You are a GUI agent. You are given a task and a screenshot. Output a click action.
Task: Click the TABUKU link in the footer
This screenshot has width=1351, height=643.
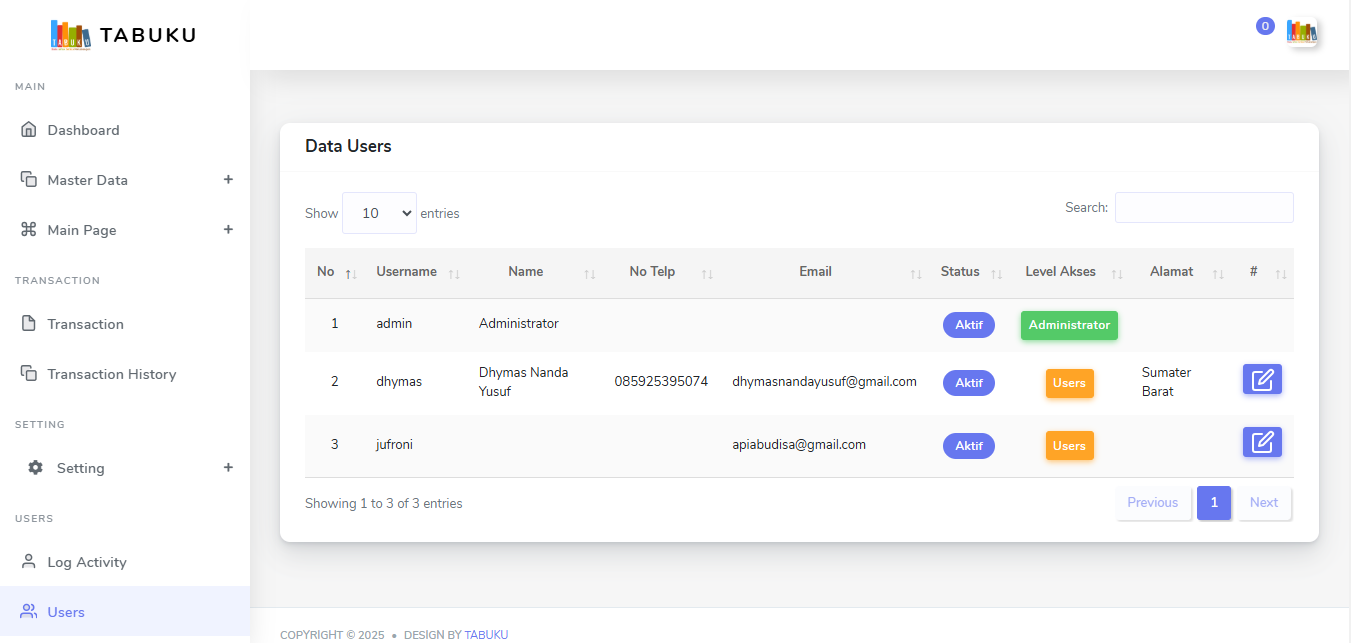486,635
